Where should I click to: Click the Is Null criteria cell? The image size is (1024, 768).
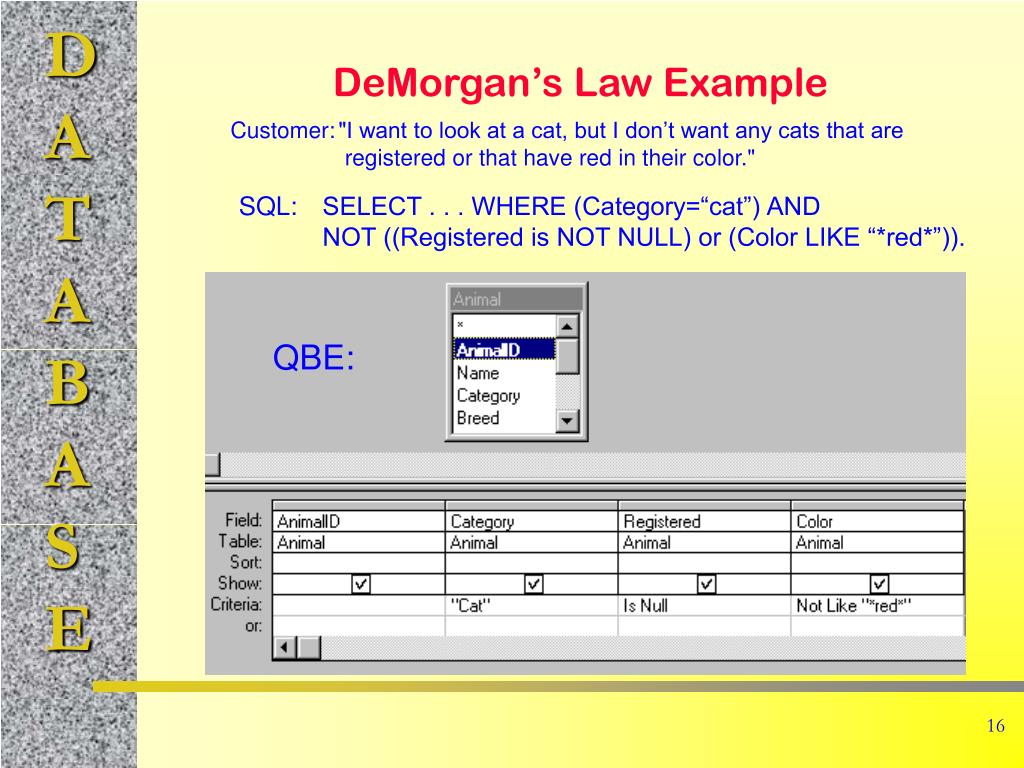click(704, 605)
